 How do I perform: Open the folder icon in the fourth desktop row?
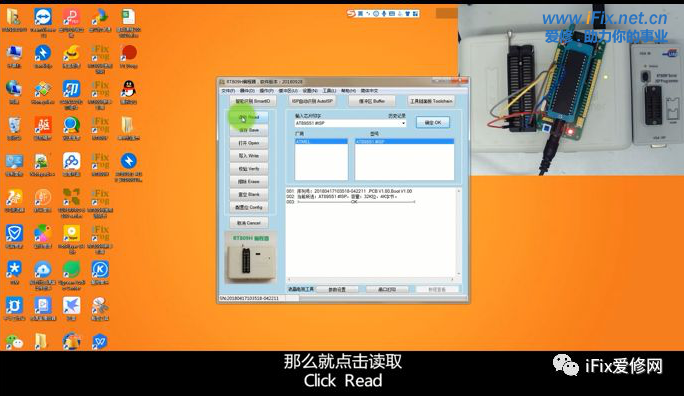point(128,129)
